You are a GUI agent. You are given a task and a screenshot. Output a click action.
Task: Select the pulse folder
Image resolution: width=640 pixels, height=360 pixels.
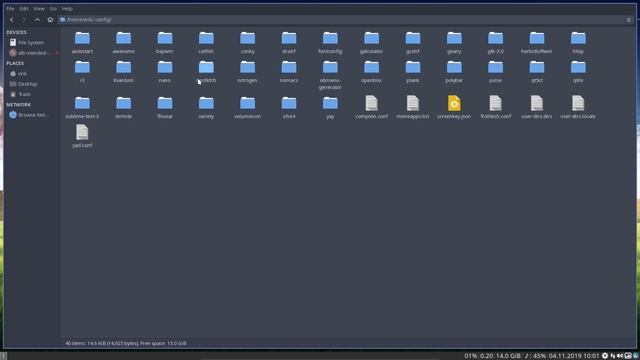point(496,71)
